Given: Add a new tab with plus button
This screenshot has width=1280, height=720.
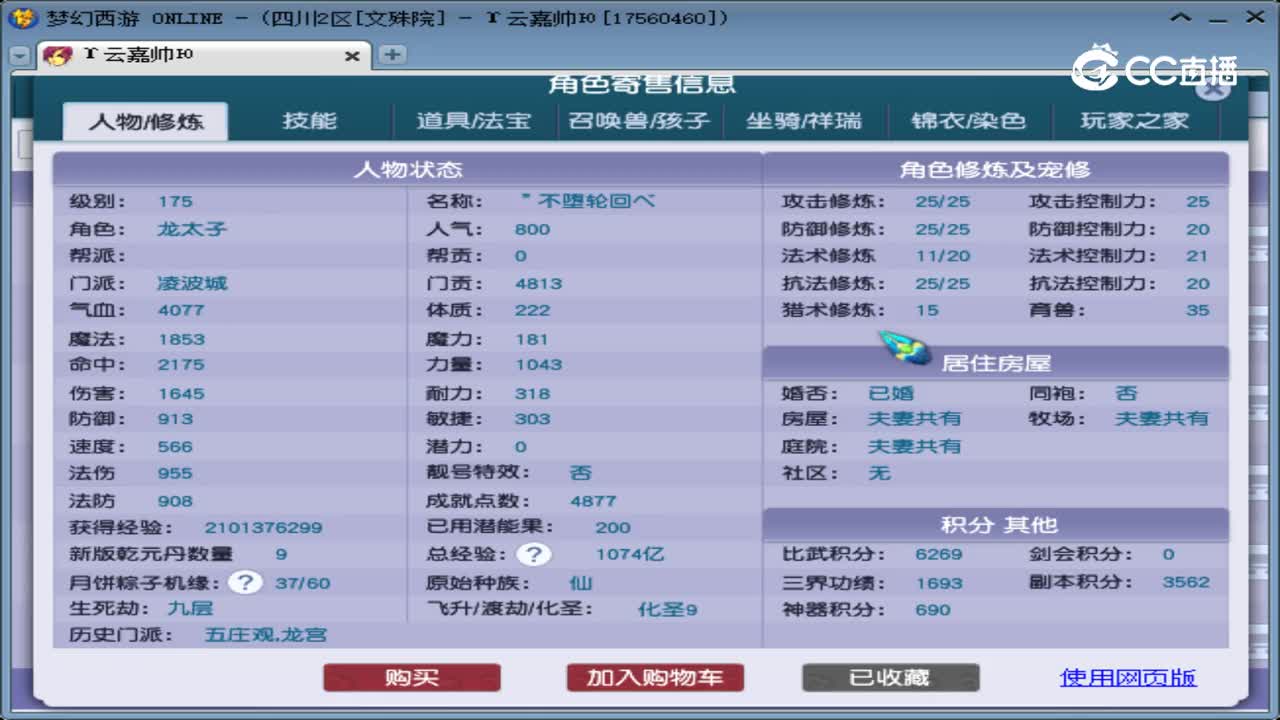Looking at the screenshot, I should (x=393, y=55).
